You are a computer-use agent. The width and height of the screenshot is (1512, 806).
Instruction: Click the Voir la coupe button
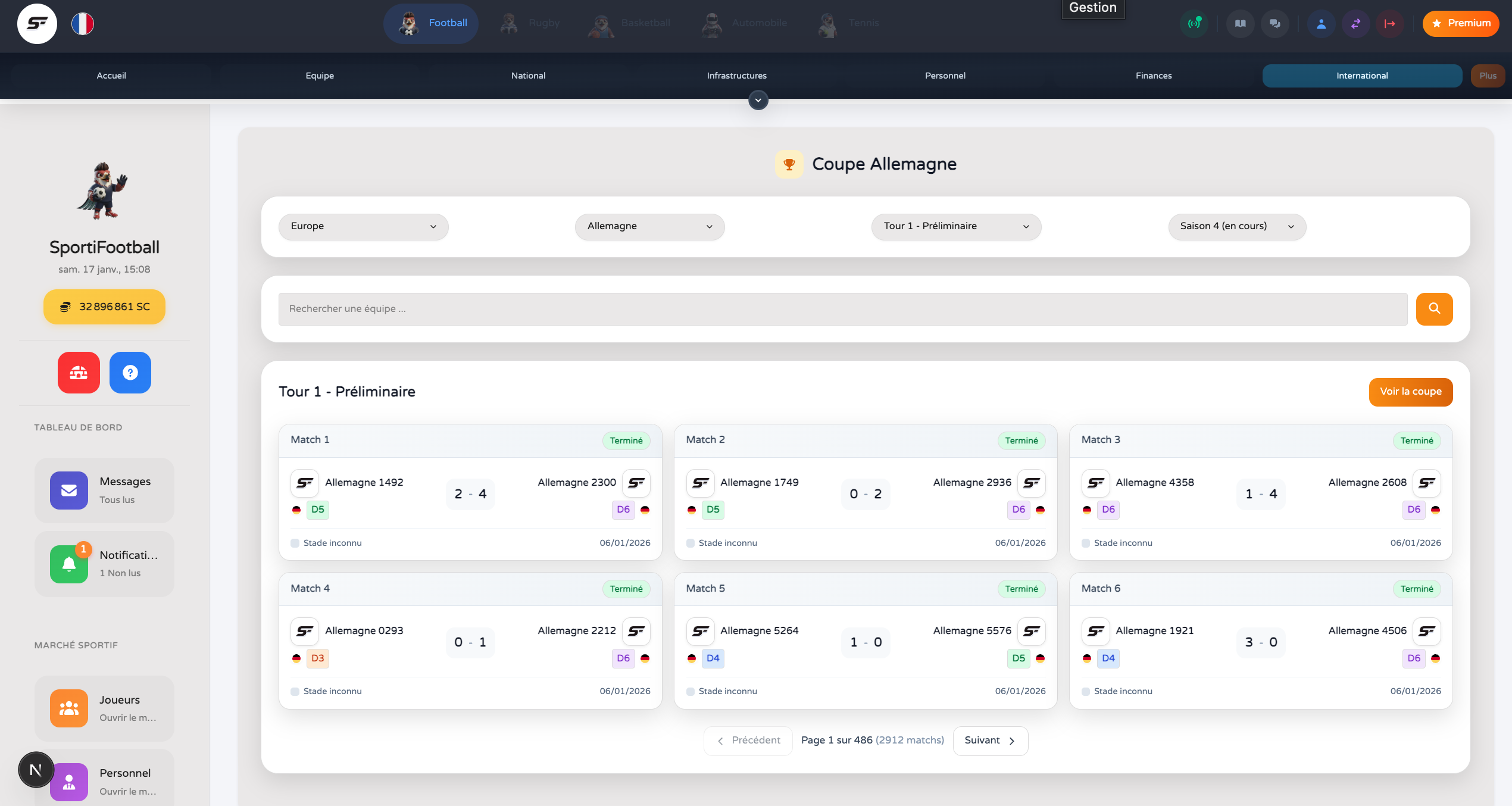(x=1410, y=392)
